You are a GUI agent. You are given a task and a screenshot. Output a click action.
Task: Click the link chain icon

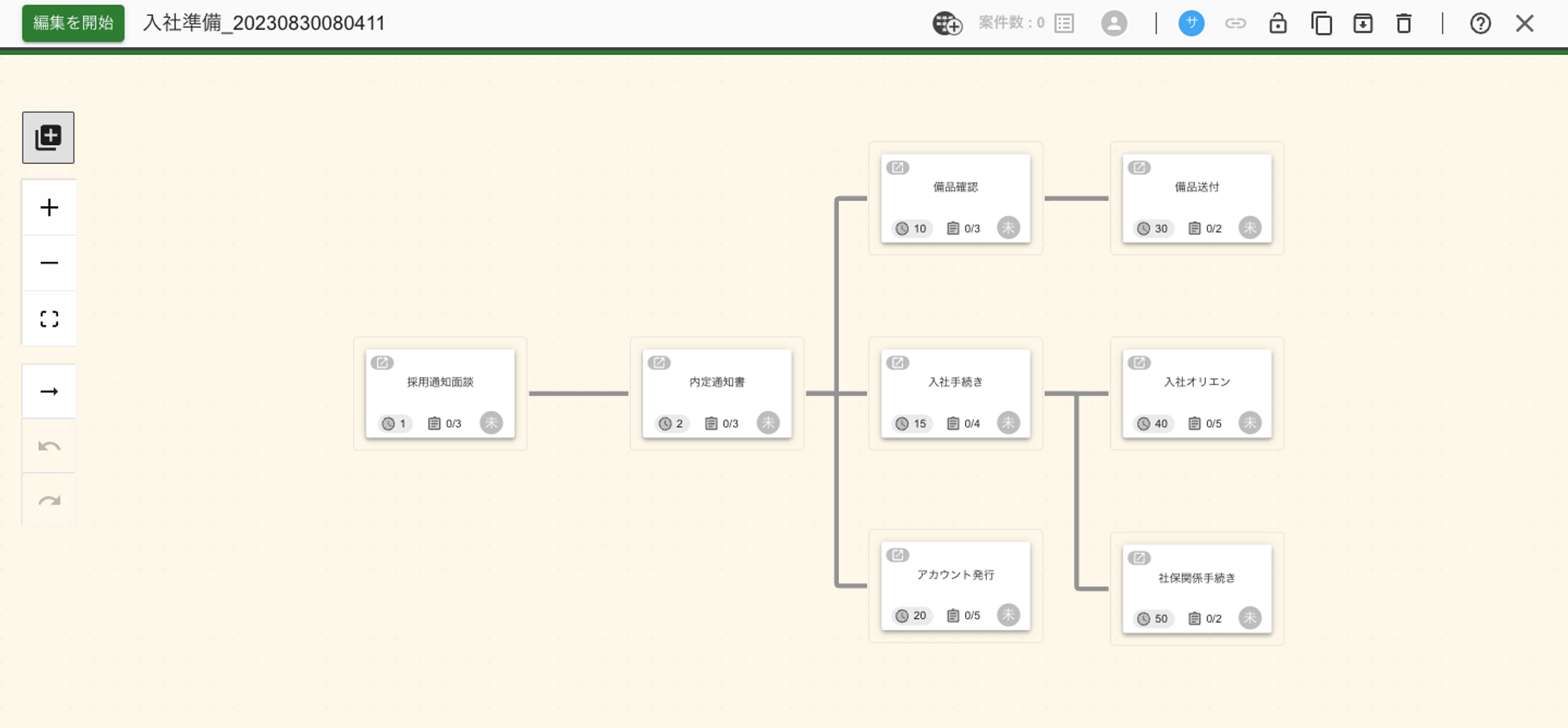point(1236,24)
